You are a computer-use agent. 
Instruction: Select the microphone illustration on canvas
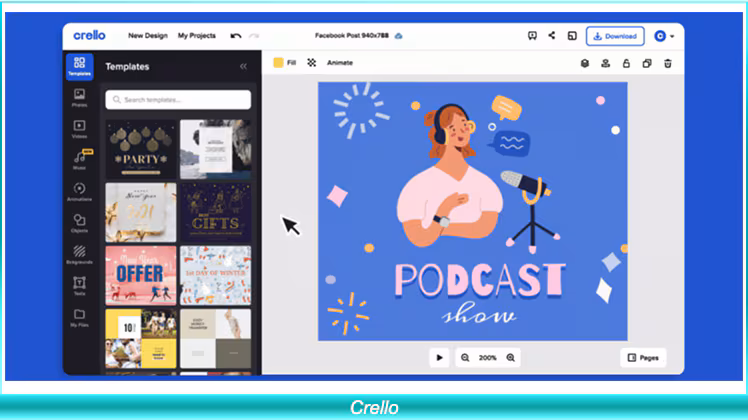coord(530,210)
